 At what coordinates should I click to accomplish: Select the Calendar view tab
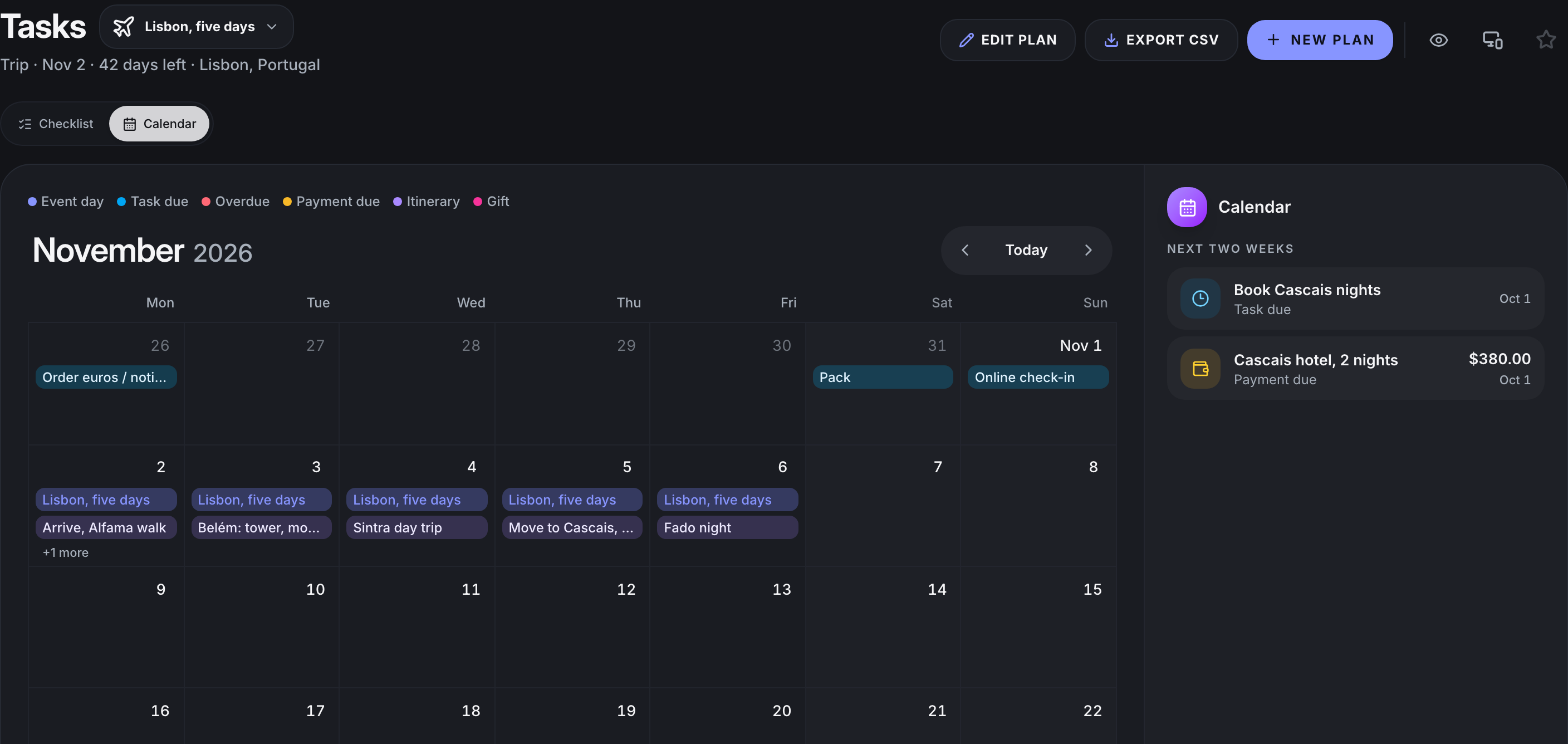[x=159, y=124]
